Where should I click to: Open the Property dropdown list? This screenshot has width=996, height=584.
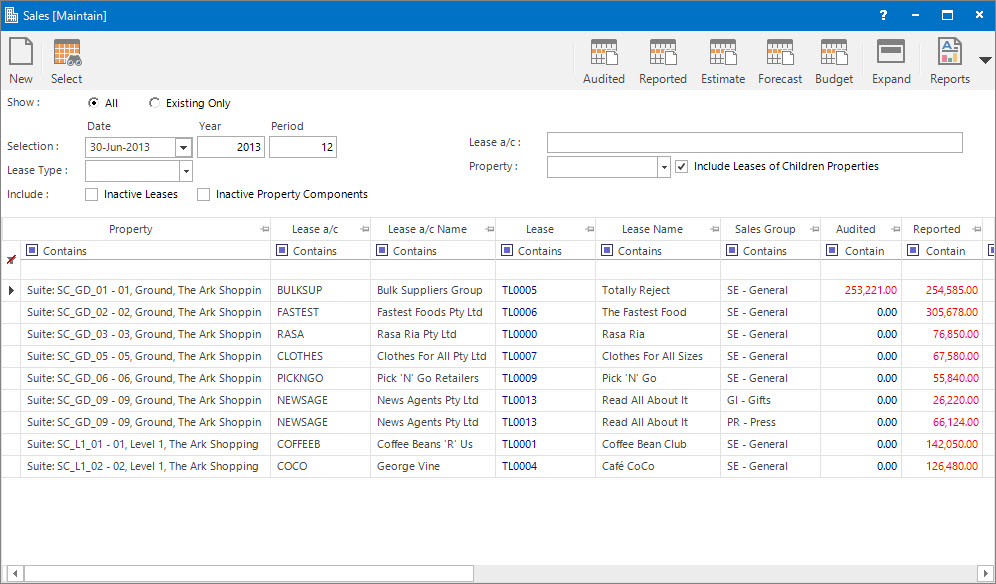pyautogui.click(x=664, y=167)
